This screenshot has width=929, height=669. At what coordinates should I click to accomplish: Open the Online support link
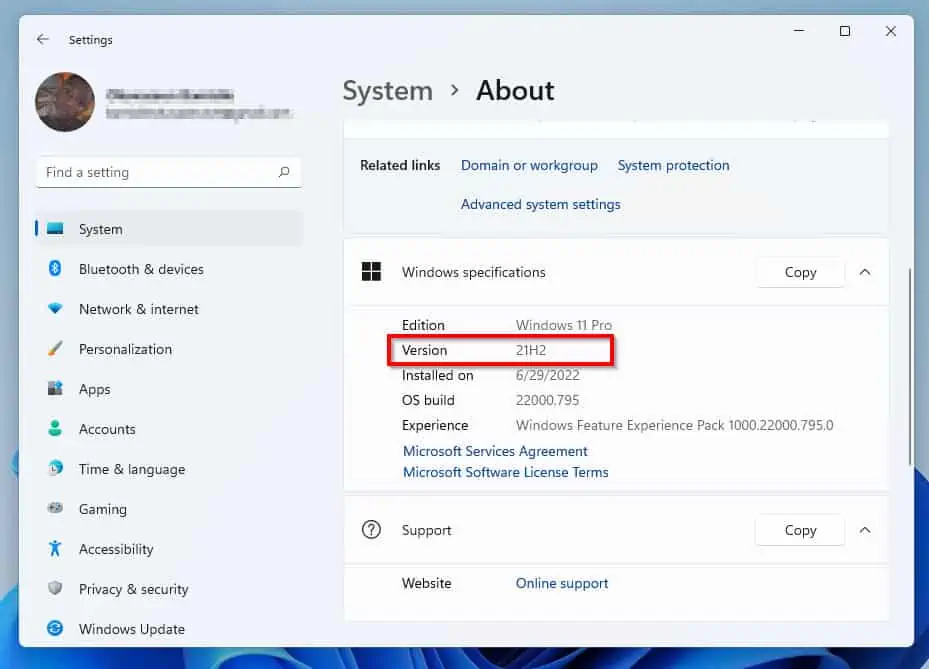point(562,583)
